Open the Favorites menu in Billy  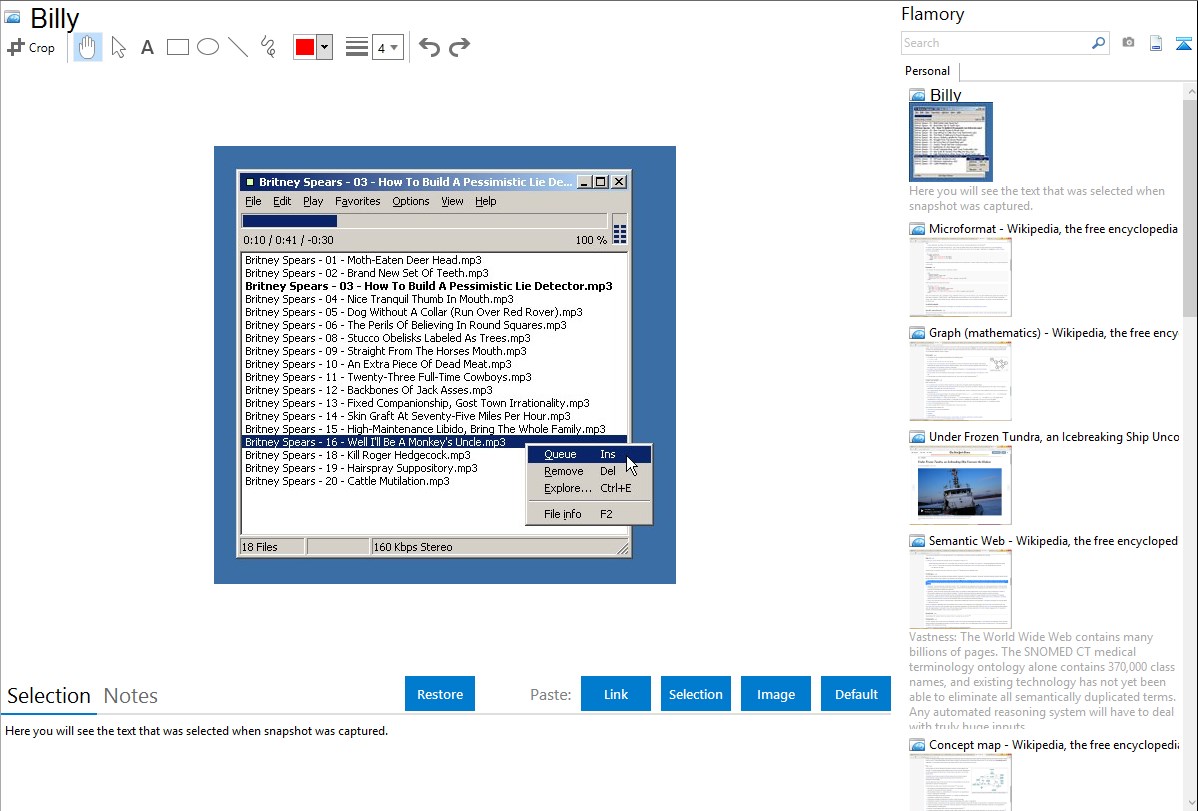[x=358, y=201]
